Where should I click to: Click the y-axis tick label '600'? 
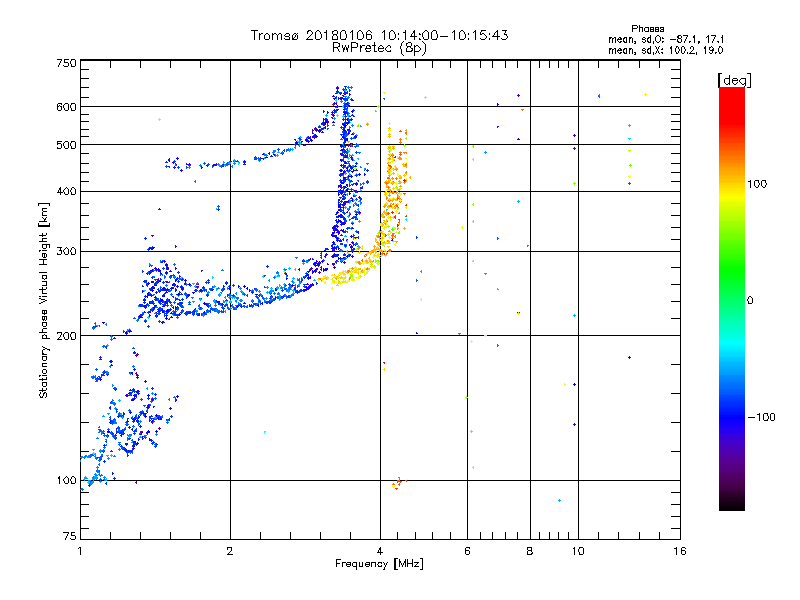[x=66, y=107]
